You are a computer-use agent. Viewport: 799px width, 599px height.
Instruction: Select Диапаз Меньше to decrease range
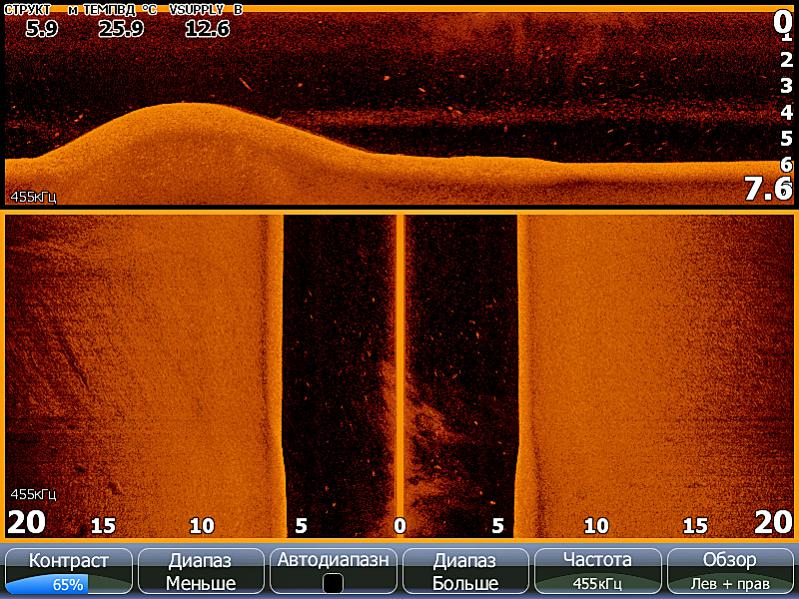[x=201, y=571]
